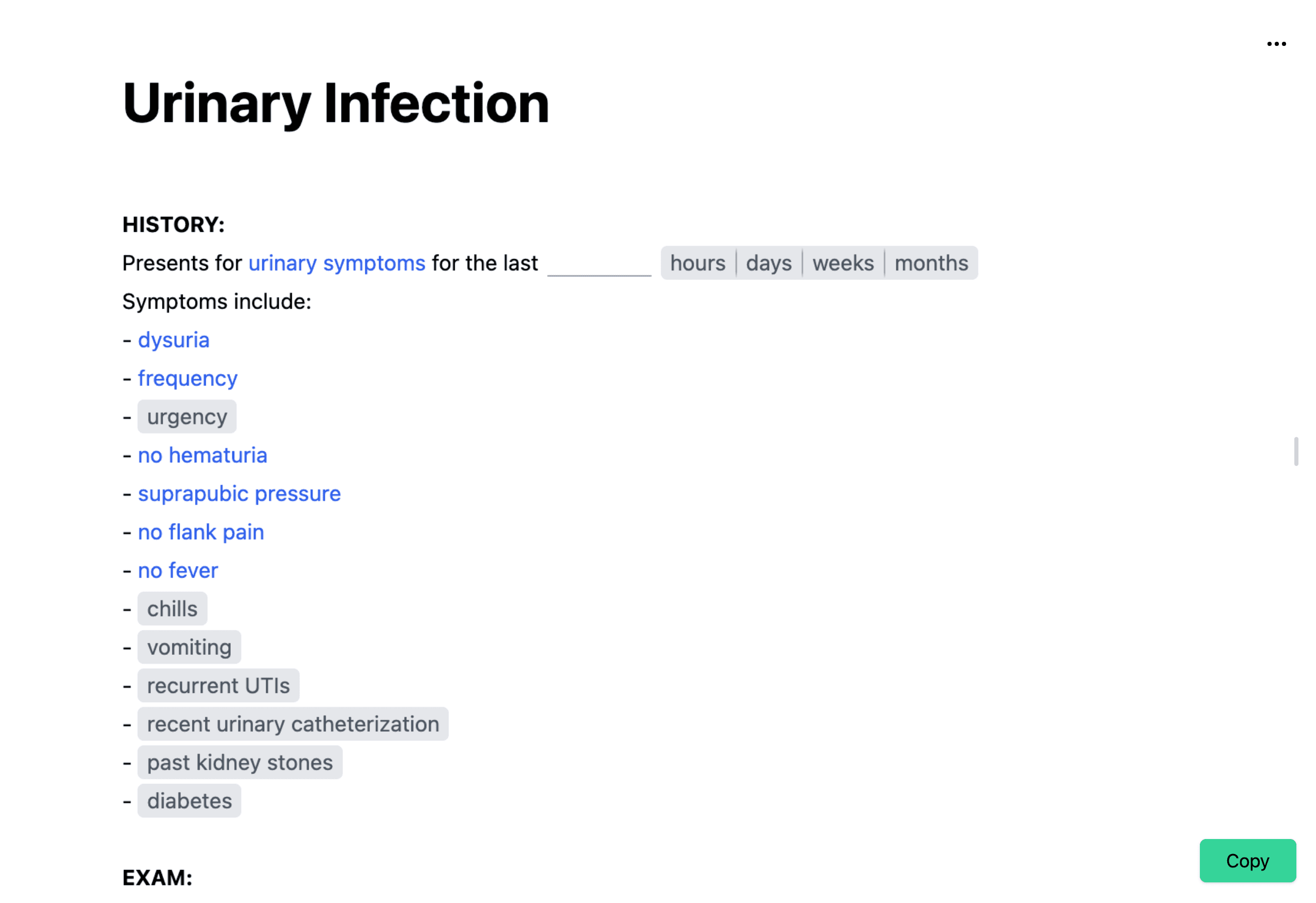Enable the 'diabetes' symptom chip
This screenshot has width=1316, height=903.
coord(190,800)
